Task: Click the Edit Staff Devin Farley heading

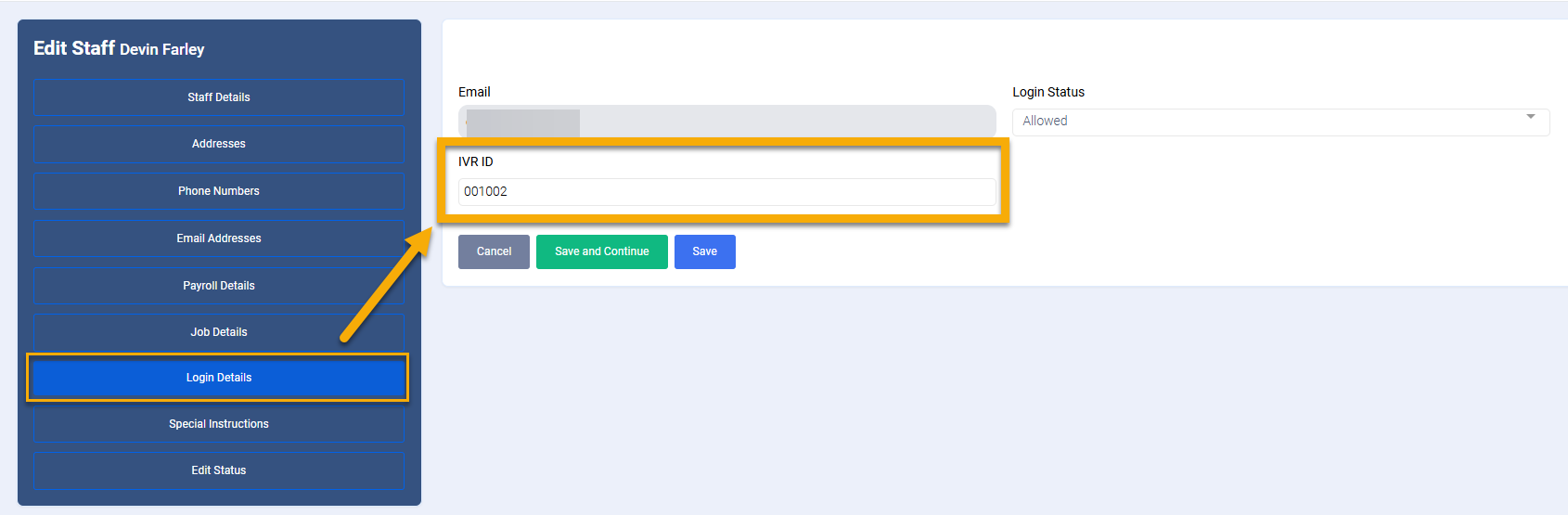Action: click(x=119, y=48)
